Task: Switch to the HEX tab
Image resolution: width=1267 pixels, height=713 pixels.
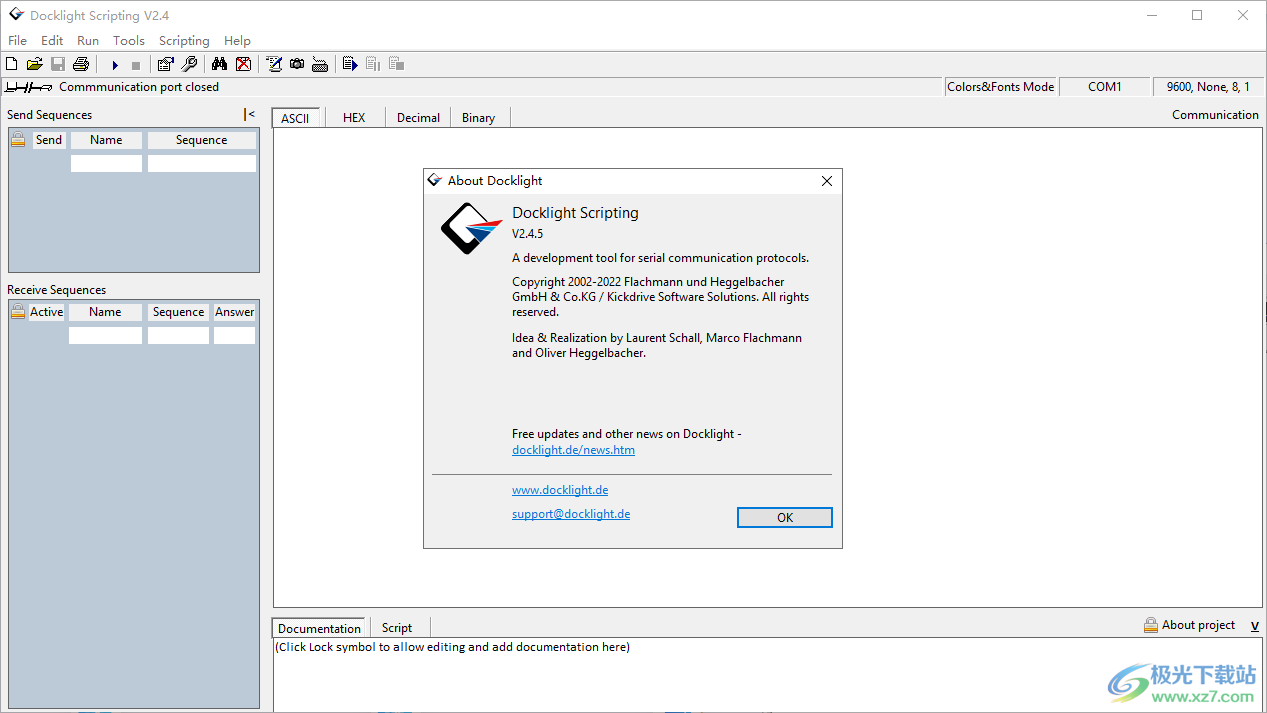Action: click(354, 118)
